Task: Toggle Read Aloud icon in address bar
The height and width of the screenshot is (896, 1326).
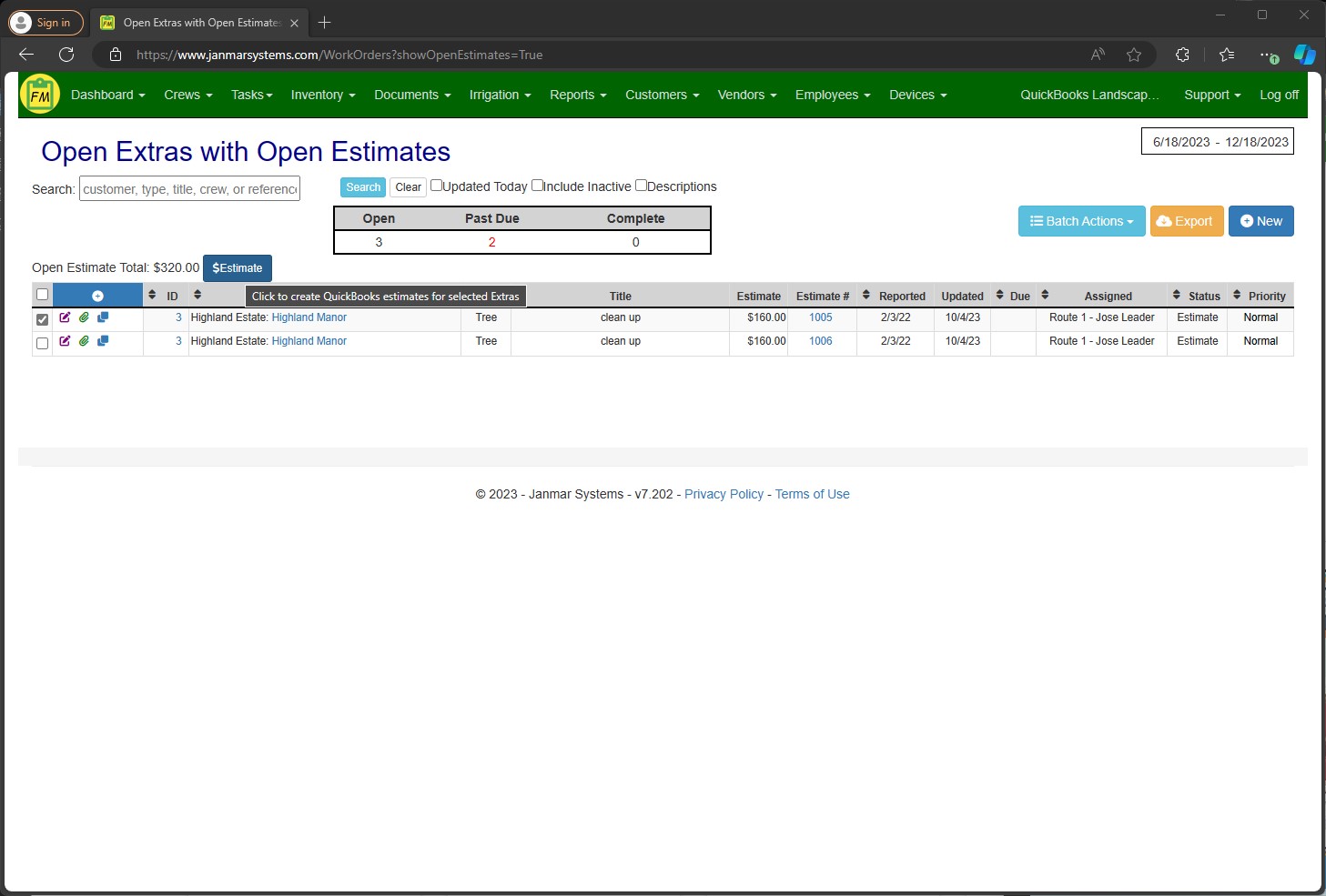Action: (1098, 55)
